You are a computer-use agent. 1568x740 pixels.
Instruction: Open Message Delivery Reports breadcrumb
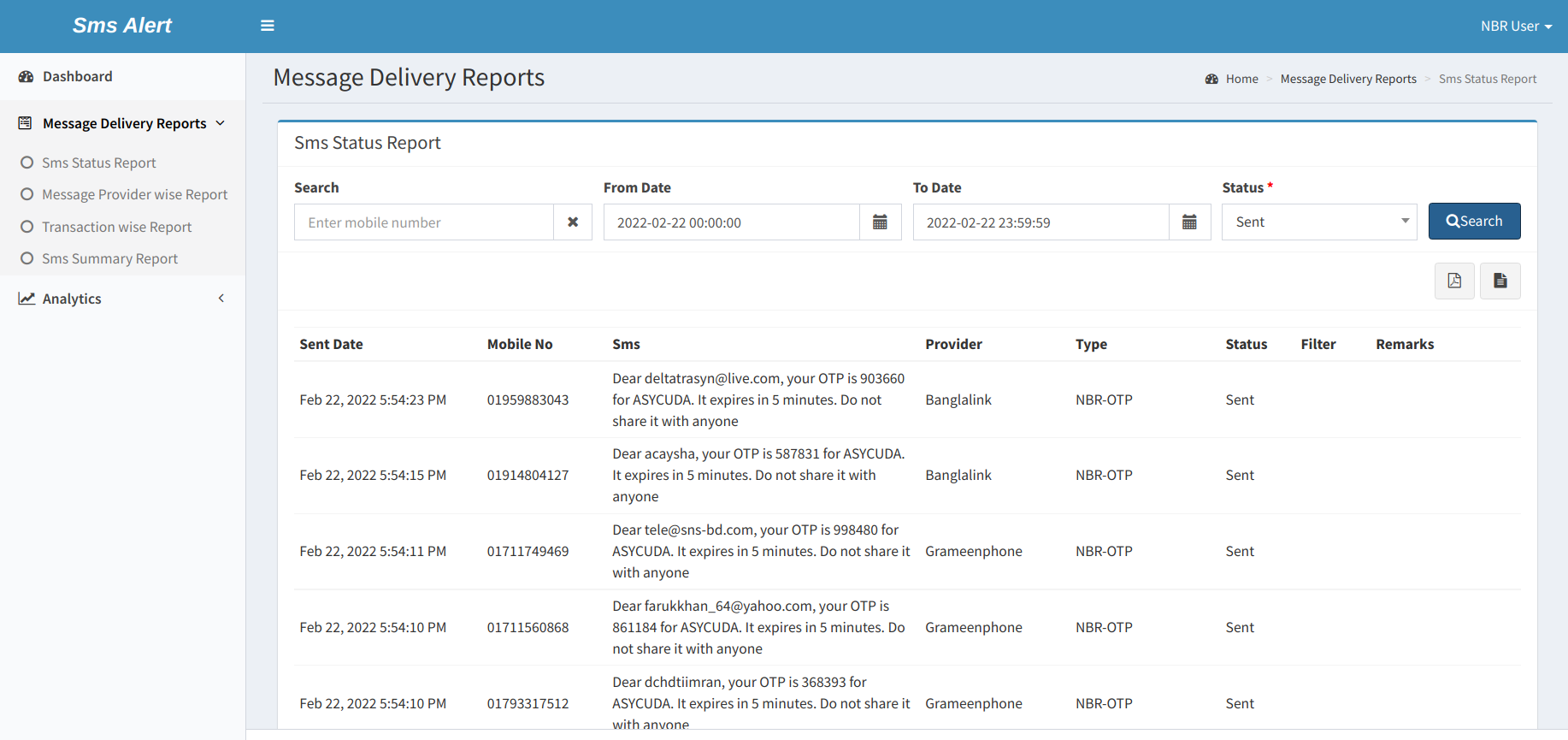(x=1348, y=79)
